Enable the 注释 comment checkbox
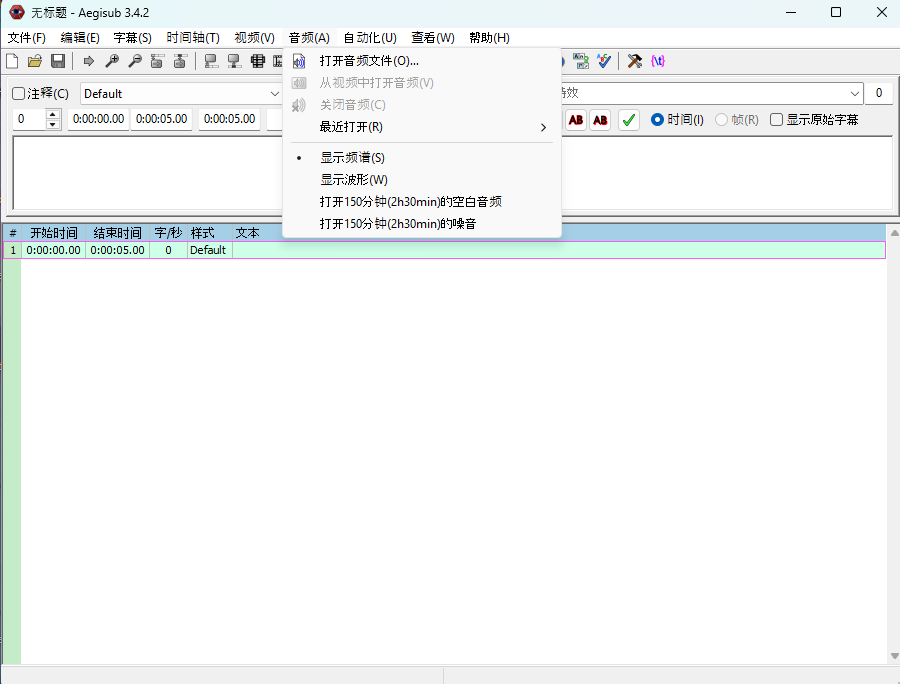 click(x=19, y=94)
